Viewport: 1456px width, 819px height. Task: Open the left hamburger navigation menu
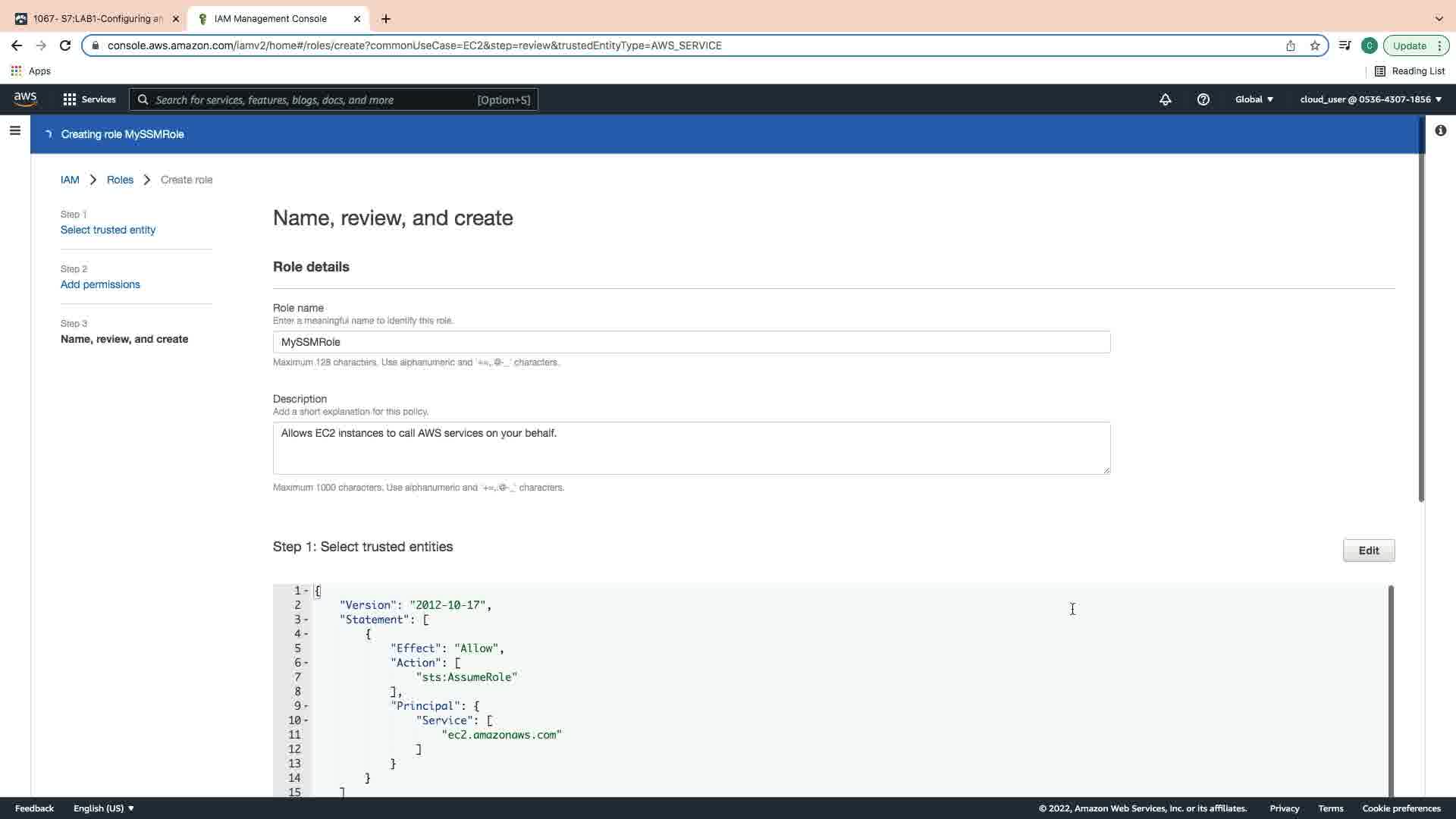[14, 130]
